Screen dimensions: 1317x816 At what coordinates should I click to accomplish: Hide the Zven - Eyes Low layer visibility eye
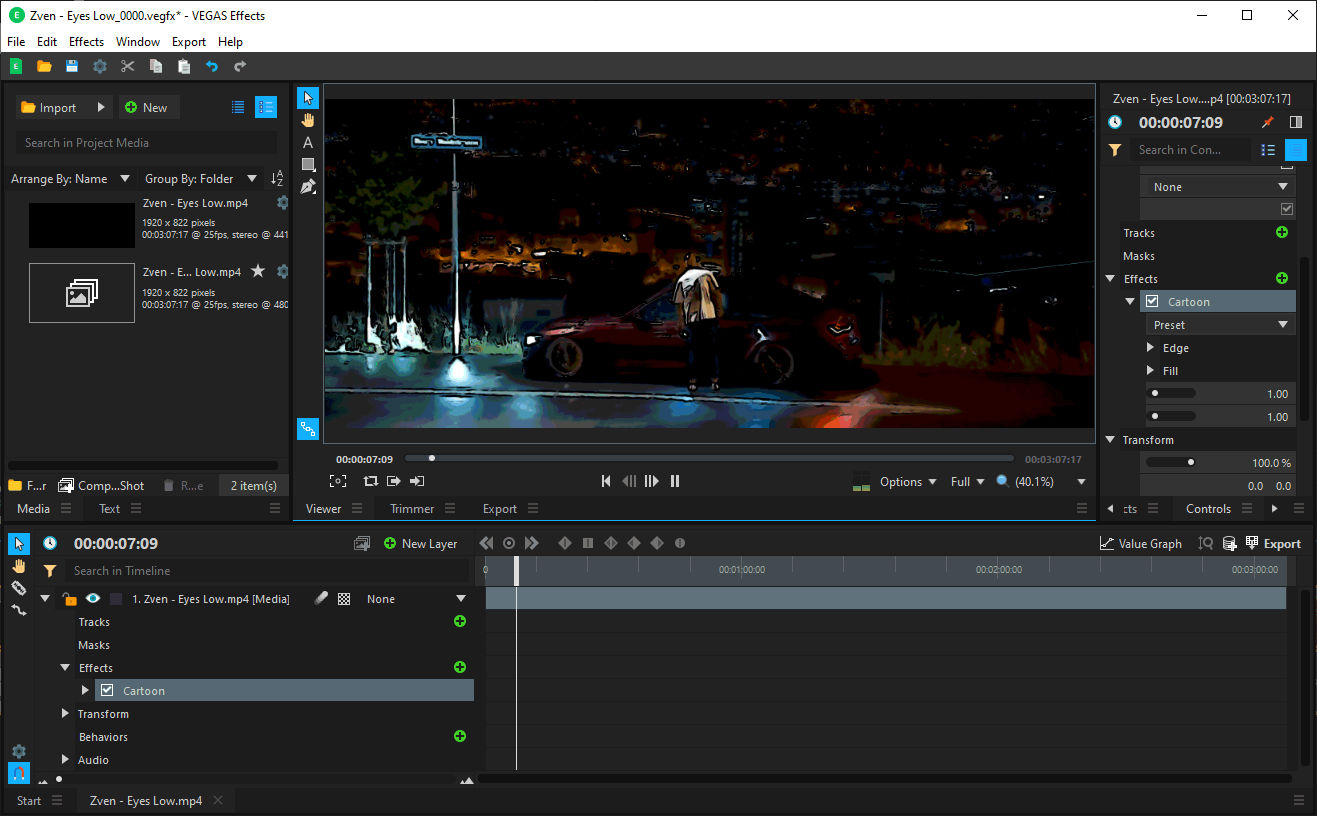(92, 598)
